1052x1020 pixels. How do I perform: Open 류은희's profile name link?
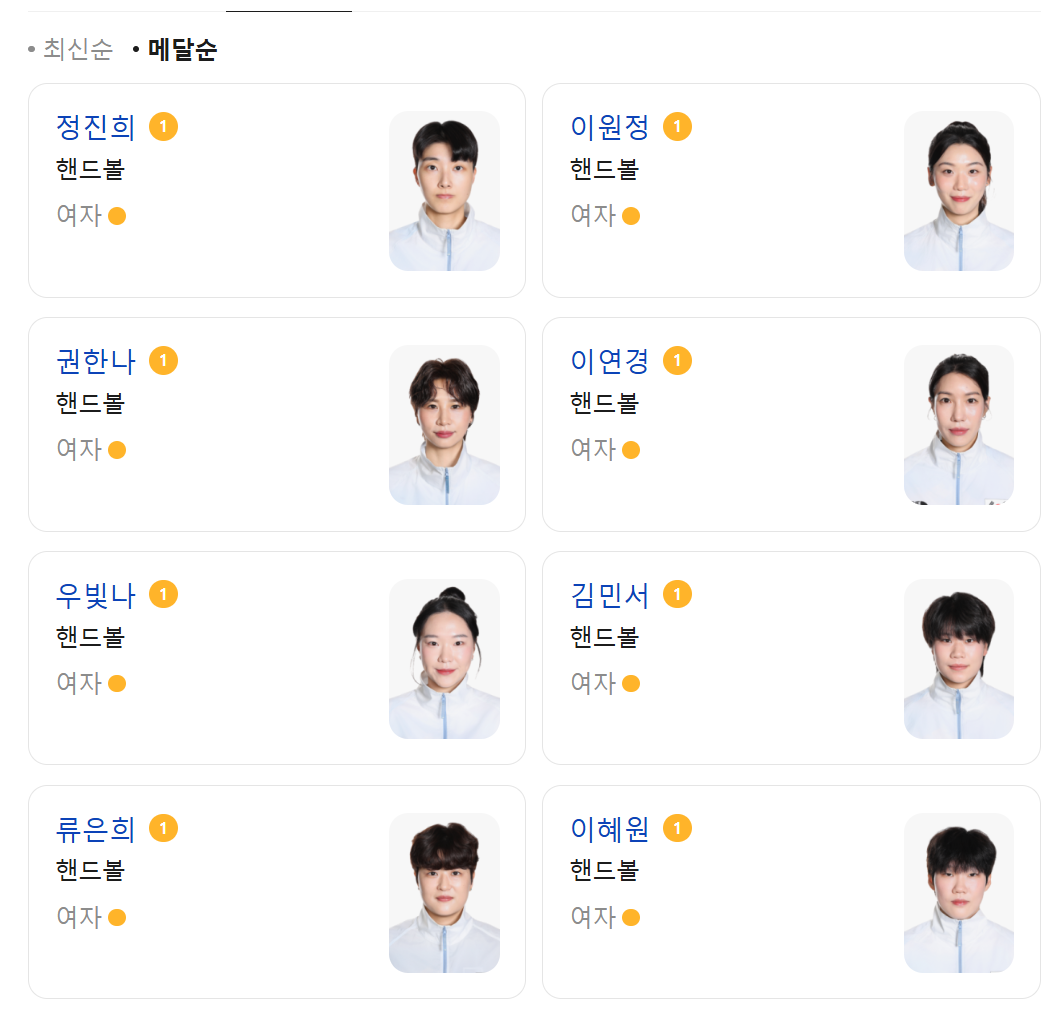[x=95, y=829]
